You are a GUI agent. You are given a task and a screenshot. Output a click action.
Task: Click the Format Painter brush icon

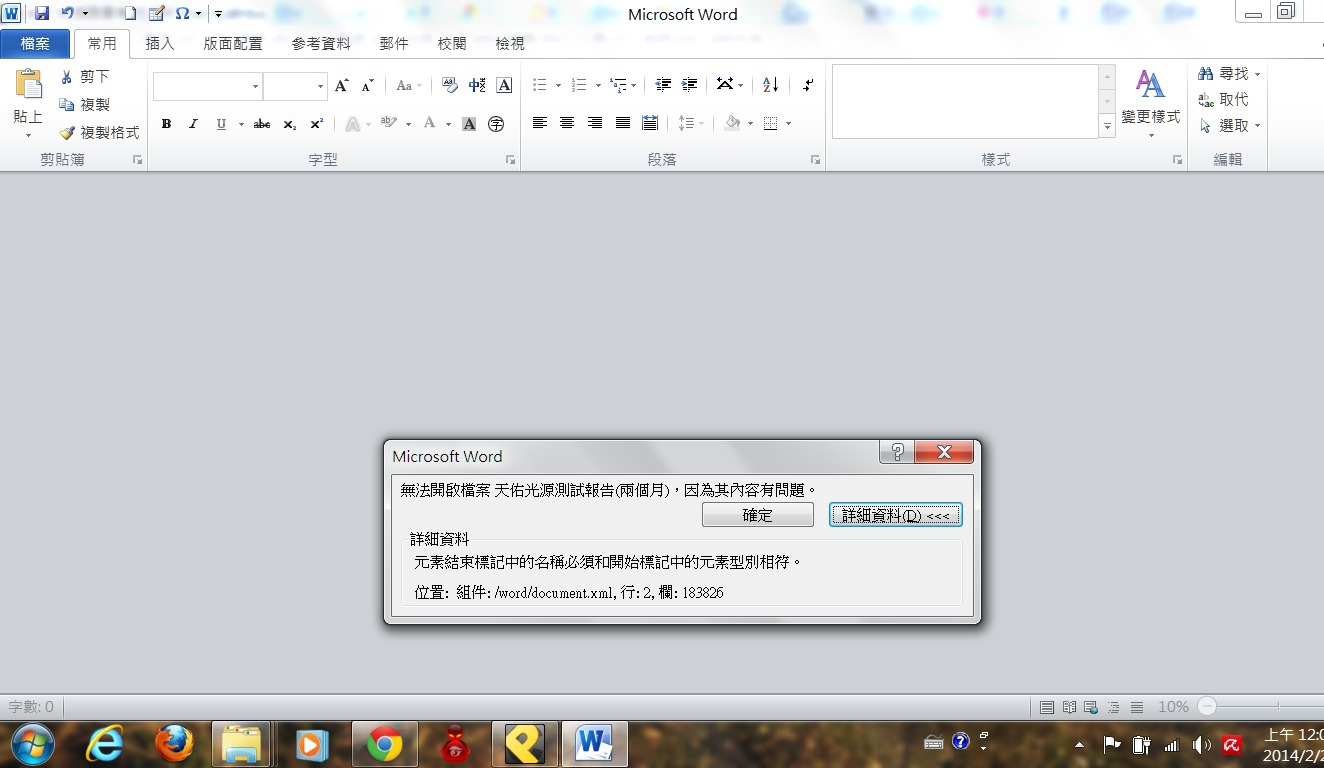click(67, 133)
